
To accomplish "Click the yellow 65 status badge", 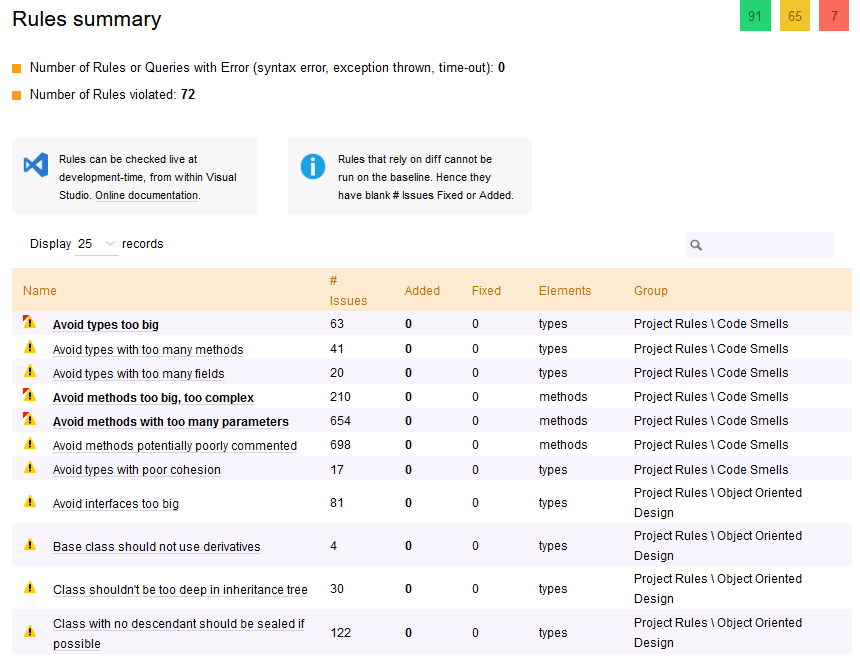I will click(795, 16).
